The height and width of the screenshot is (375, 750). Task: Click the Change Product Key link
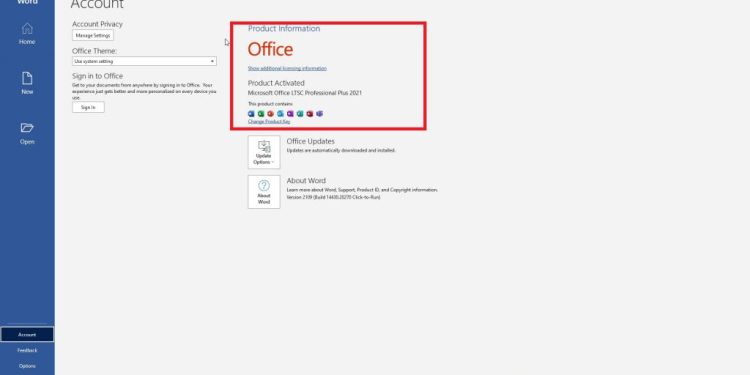point(269,121)
